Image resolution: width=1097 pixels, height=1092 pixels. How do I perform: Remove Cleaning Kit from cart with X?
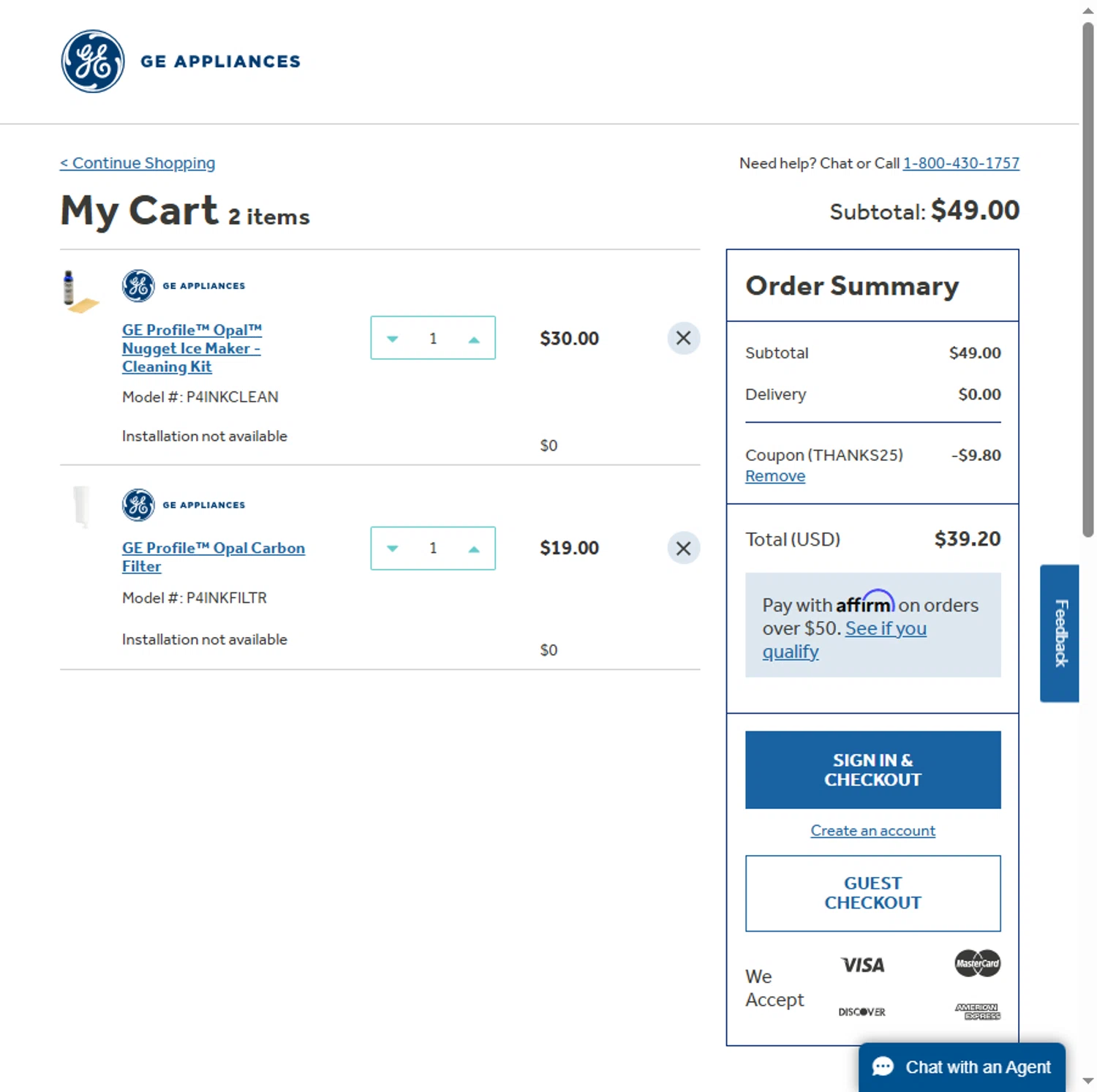pyautogui.click(x=683, y=338)
